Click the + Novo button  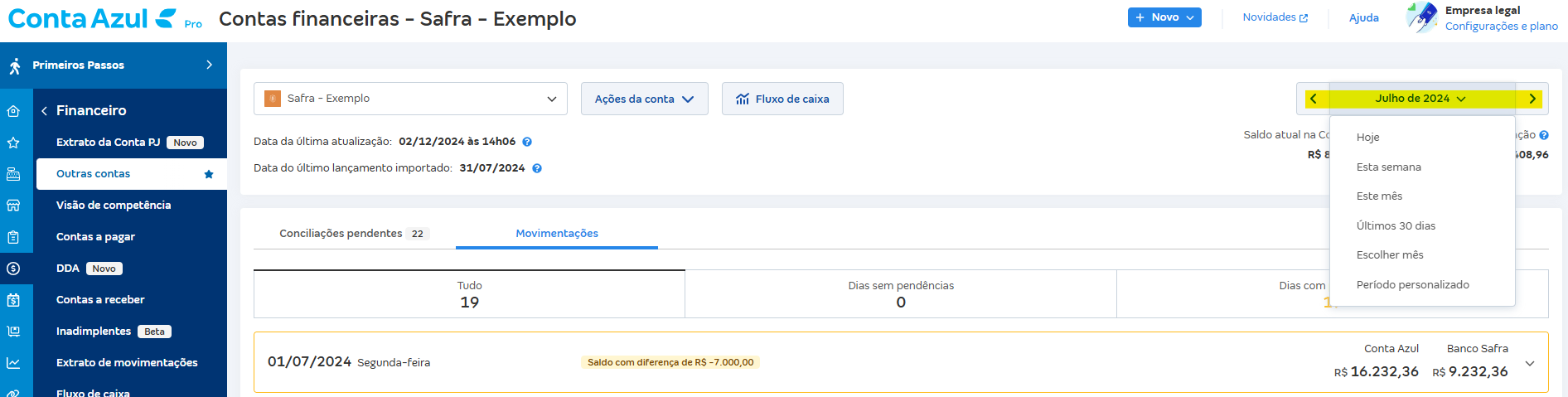[x=1164, y=17]
